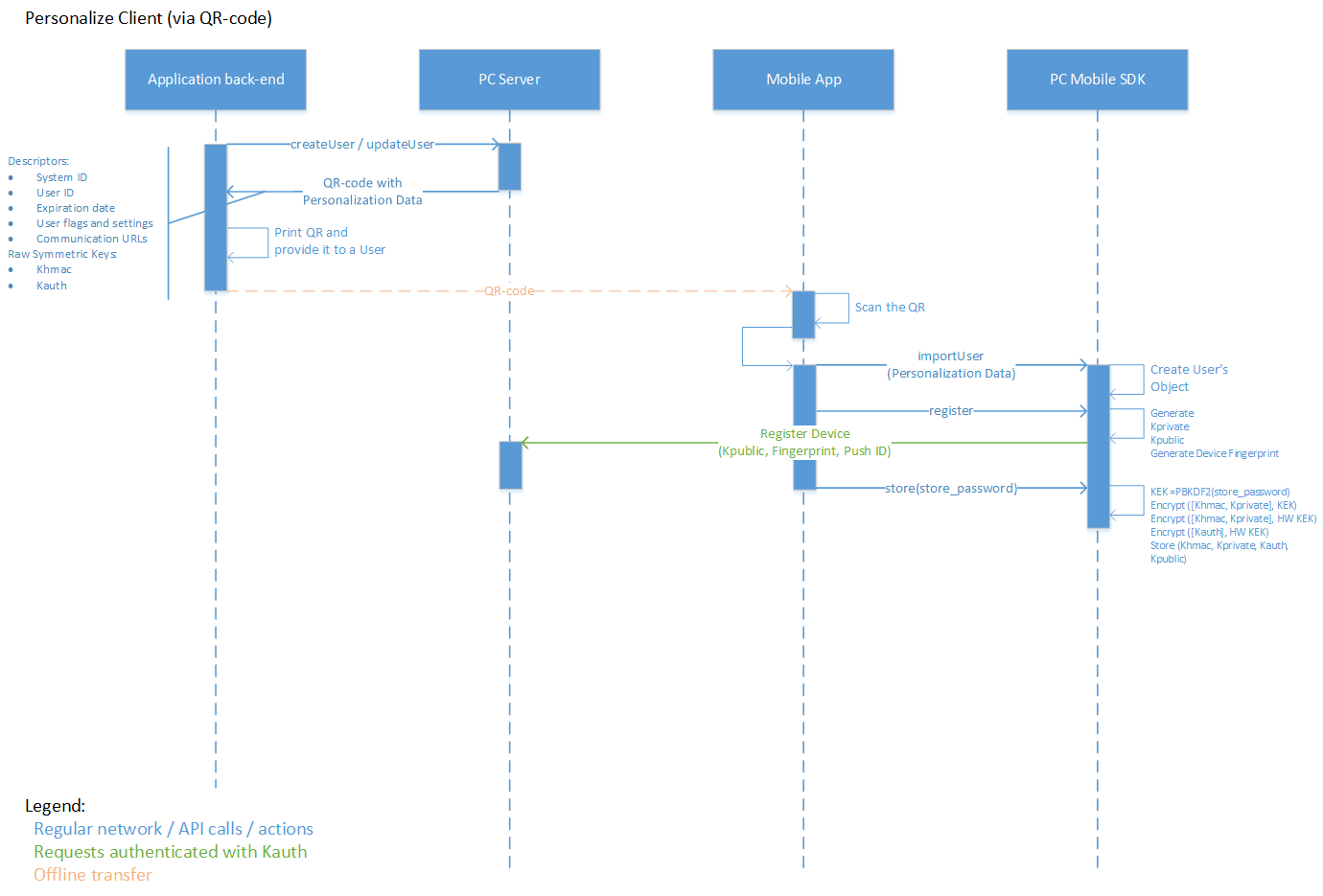Select PC Server activation bar at Register Device

(x=510, y=466)
